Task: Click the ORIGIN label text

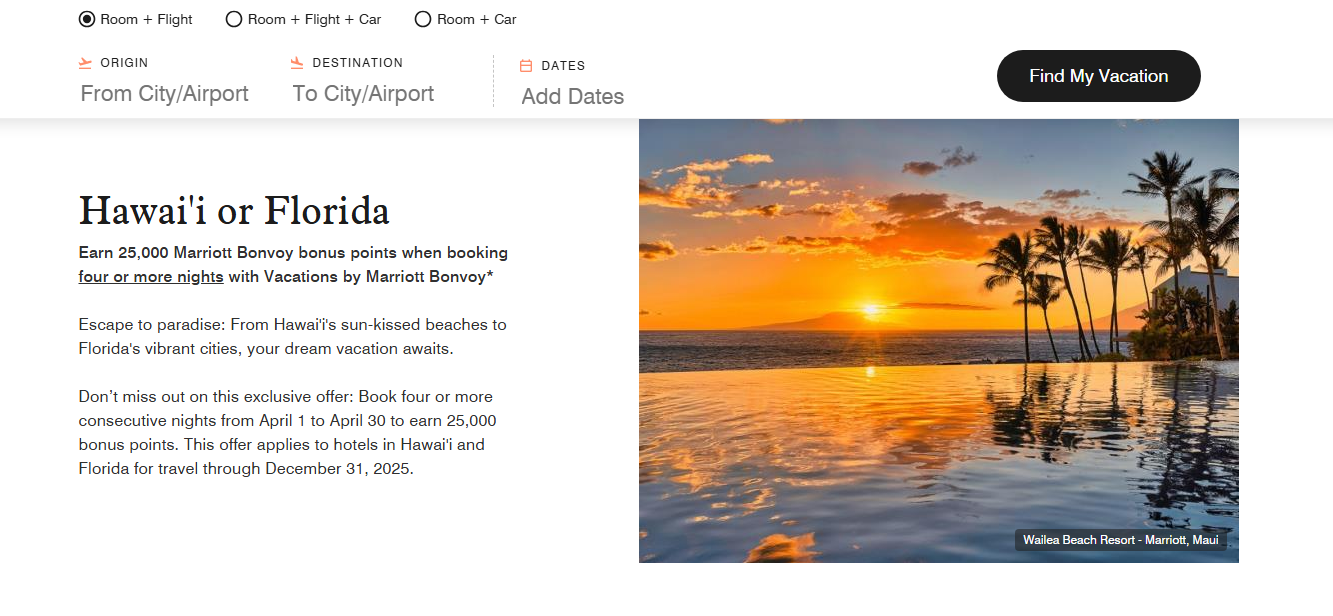Action: [124, 63]
